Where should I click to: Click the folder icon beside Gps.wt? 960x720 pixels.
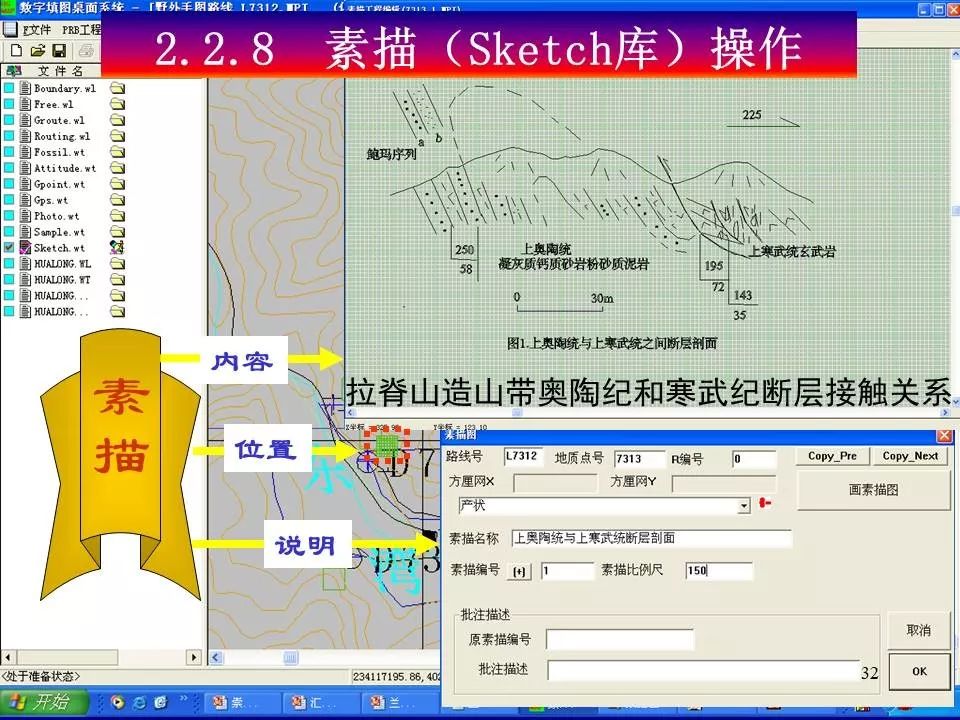coord(117,200)
